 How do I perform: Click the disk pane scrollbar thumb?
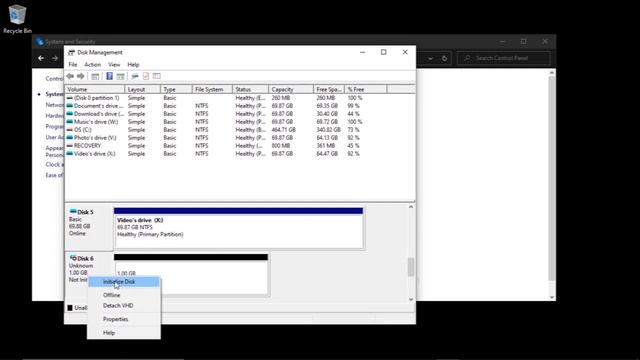411,267
